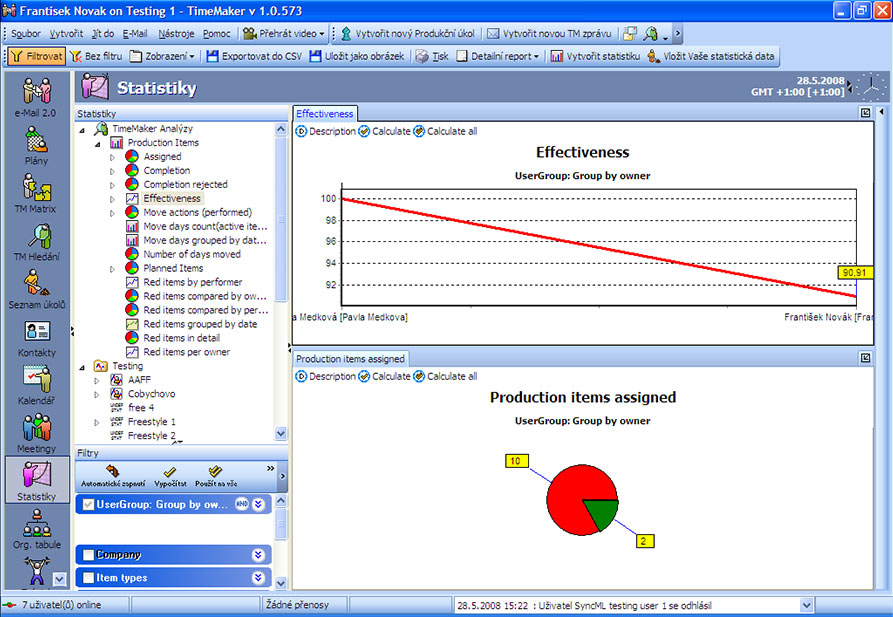This screenshot has width=893, height=617.
Task: Open Kontakty in the sidebar
Action: tap(36, 335)
